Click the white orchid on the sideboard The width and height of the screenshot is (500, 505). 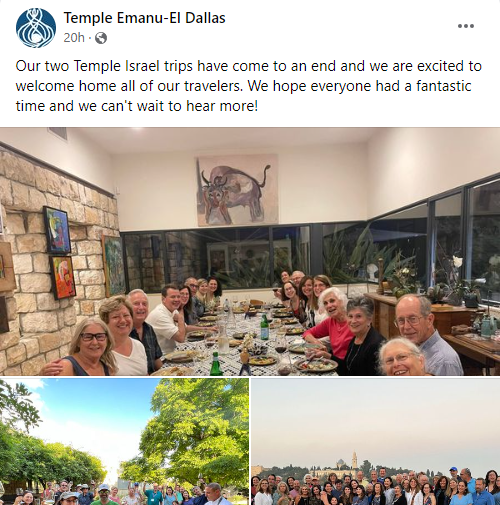tap(457, 261)
